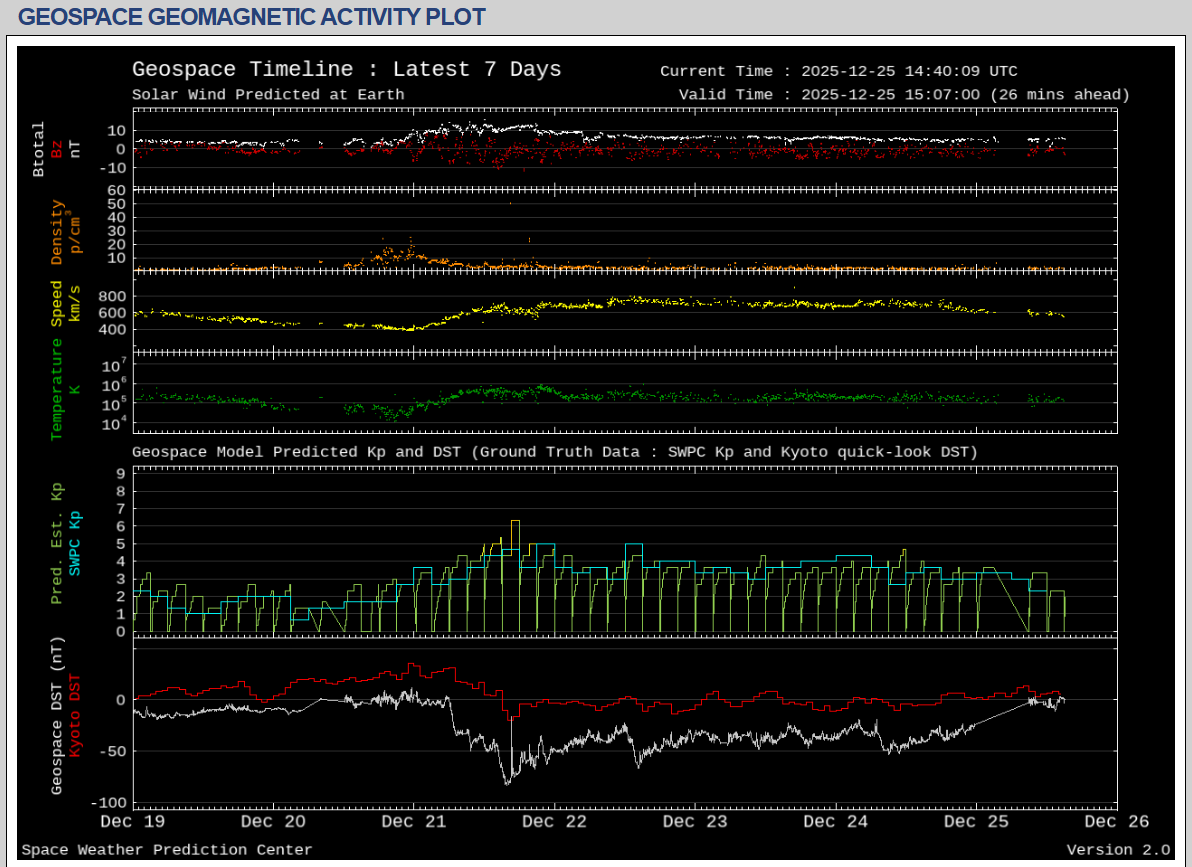Click the Version 2.0 label

click(1117, 850)
